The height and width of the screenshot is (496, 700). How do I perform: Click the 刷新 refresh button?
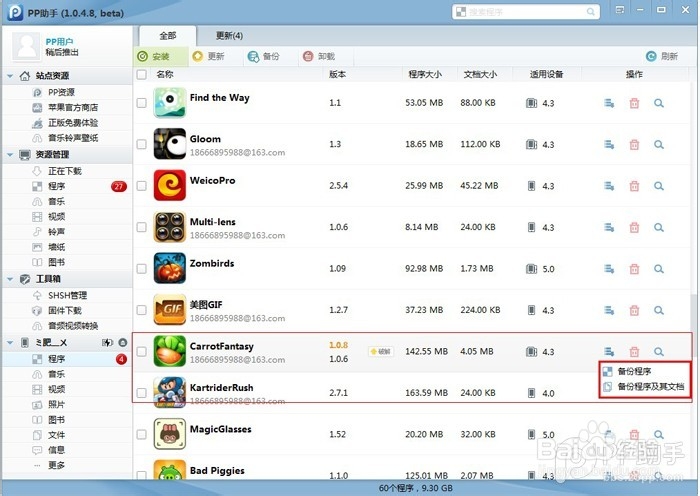pyautogui.click(x=662, y=56)
